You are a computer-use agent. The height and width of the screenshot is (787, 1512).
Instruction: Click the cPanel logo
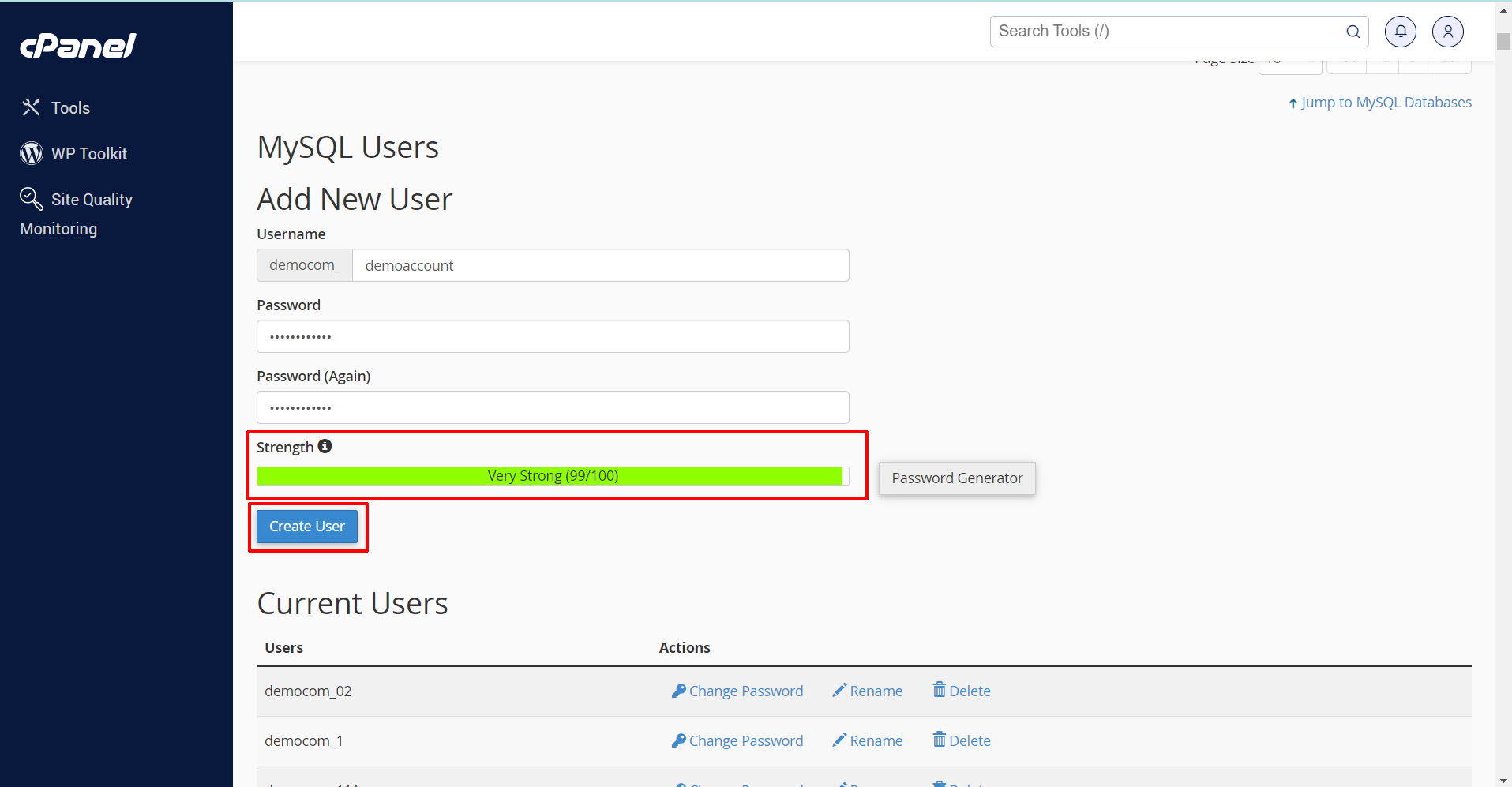click(77, 46)
